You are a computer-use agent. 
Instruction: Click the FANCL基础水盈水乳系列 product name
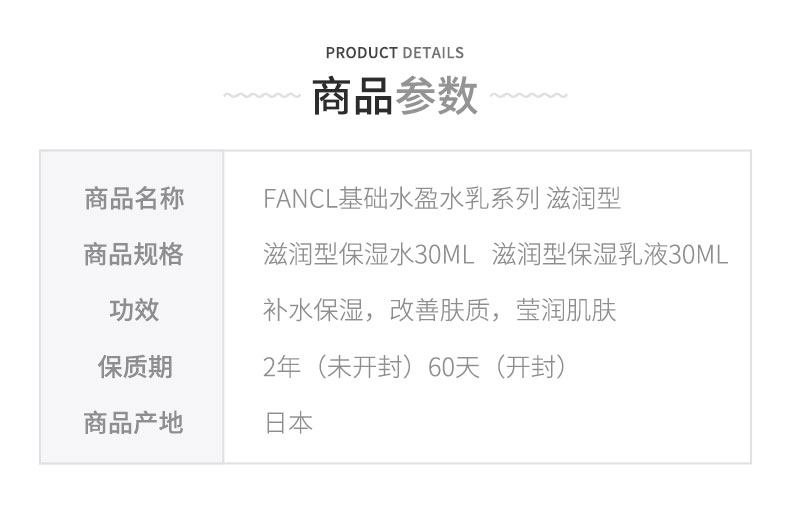pyautogui.click(x=402, y=198)
